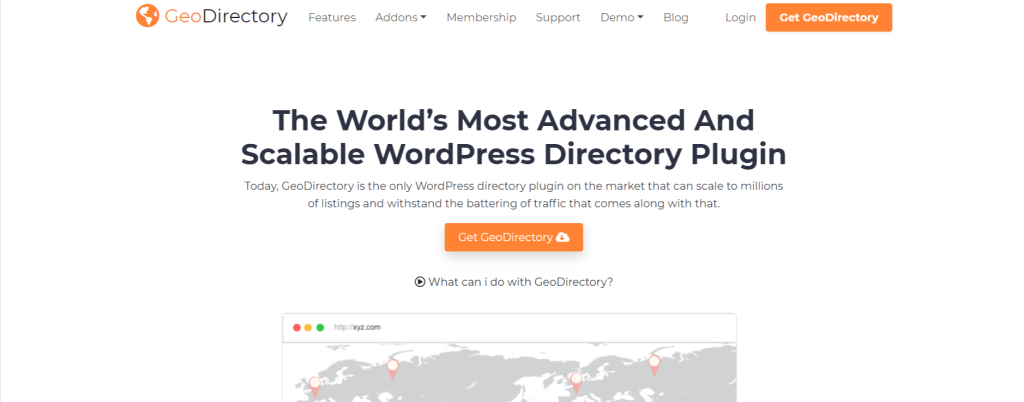Click the play icon beside "What can i do"

[420, 282]
